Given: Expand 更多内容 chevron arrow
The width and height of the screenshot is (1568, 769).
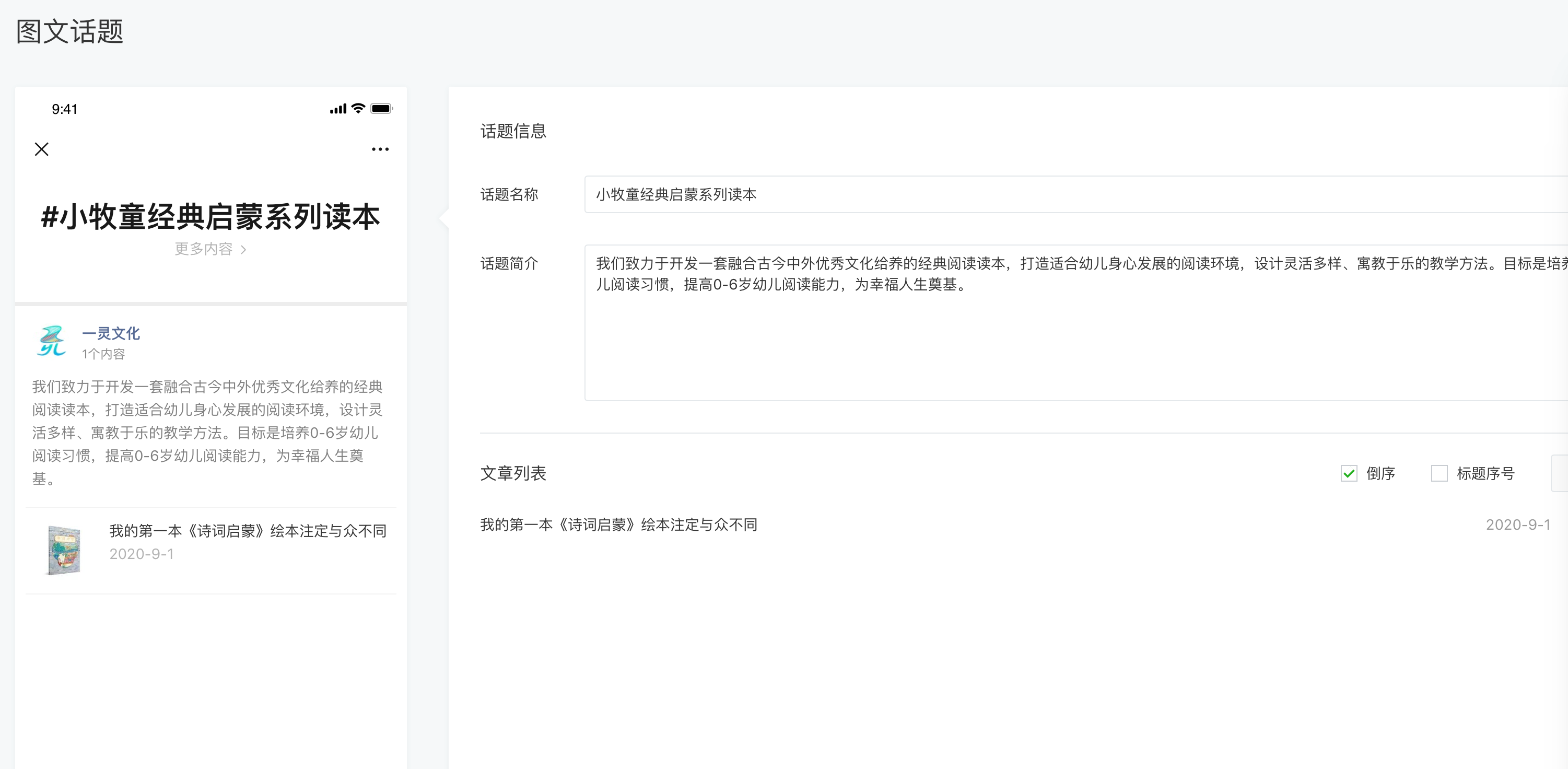Looking at the screenshot, I should click(243, 250).
